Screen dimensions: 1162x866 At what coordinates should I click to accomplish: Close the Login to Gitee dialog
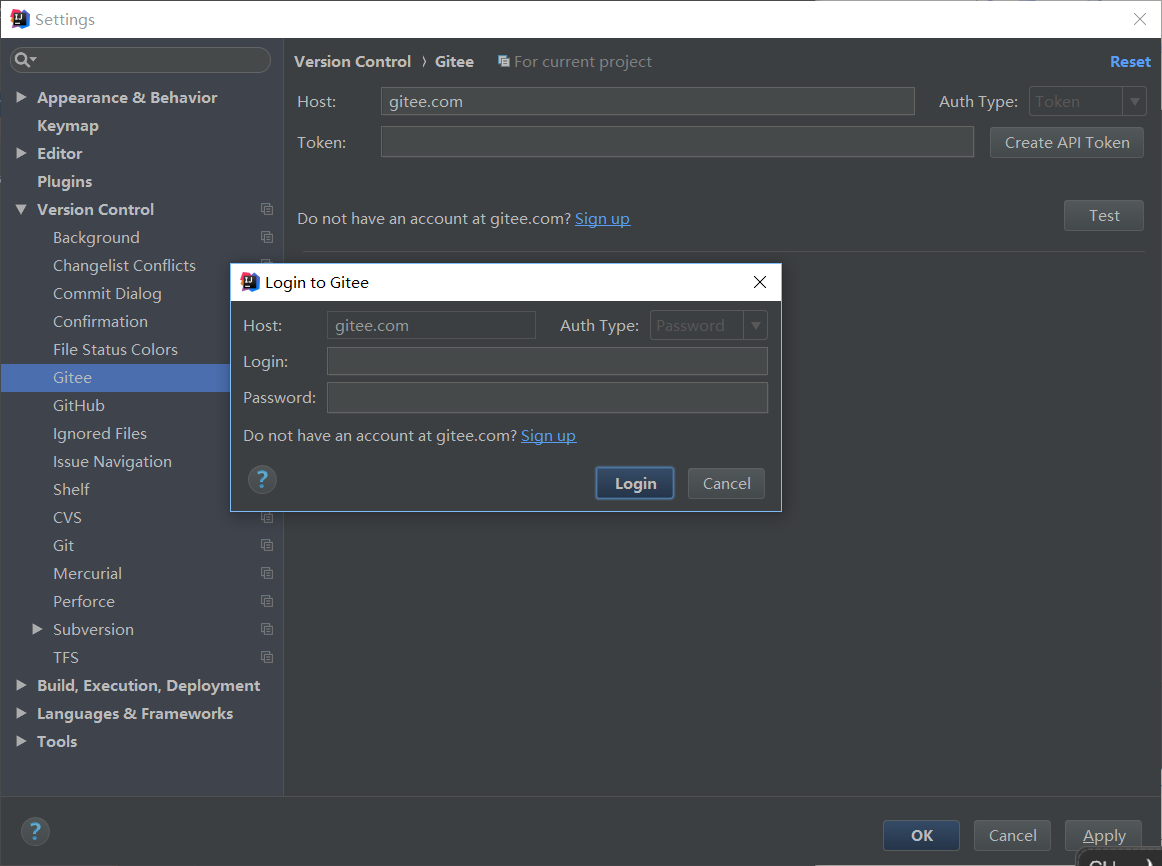(x=760, y=282)
